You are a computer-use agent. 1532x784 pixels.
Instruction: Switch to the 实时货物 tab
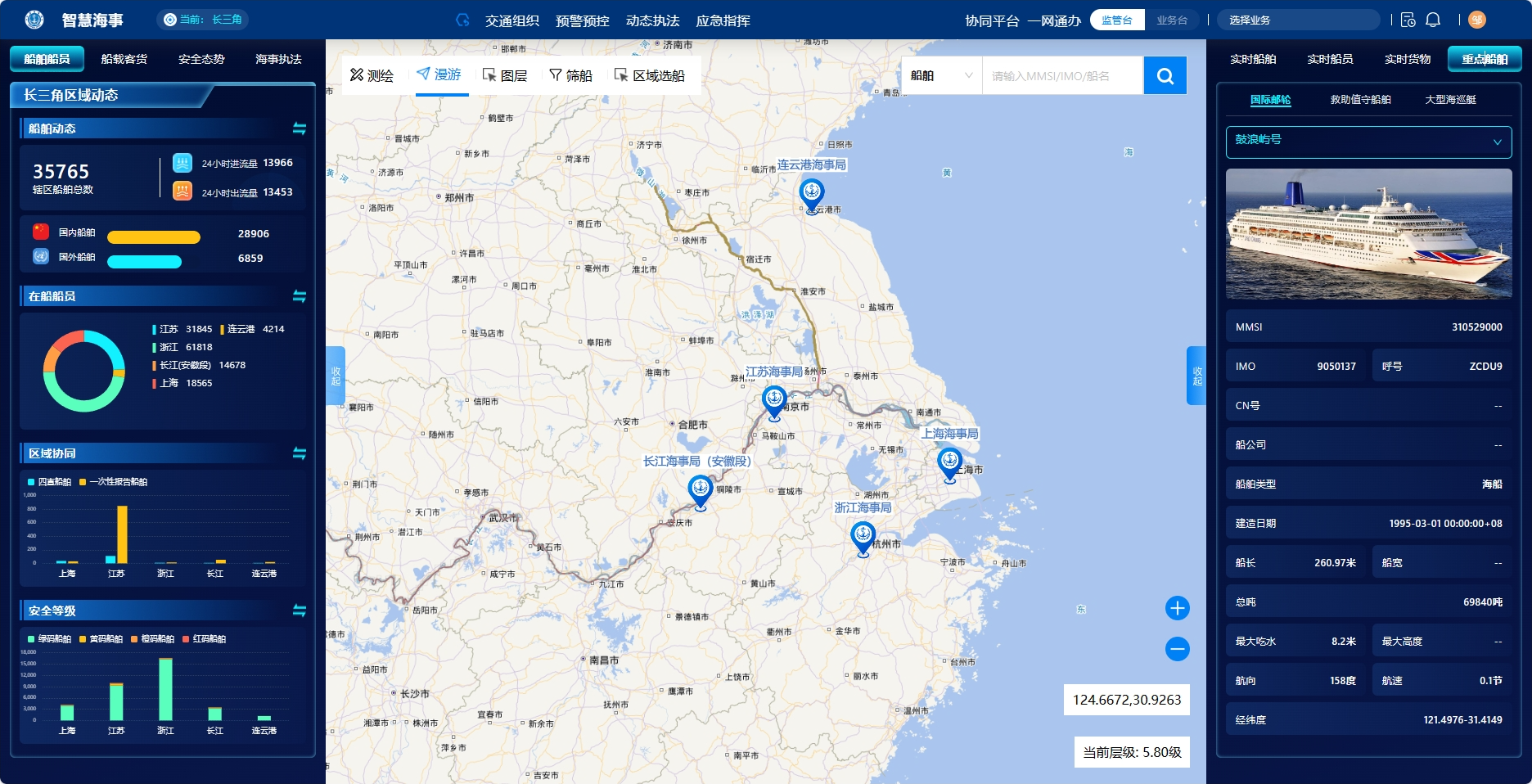[1408, 59]
